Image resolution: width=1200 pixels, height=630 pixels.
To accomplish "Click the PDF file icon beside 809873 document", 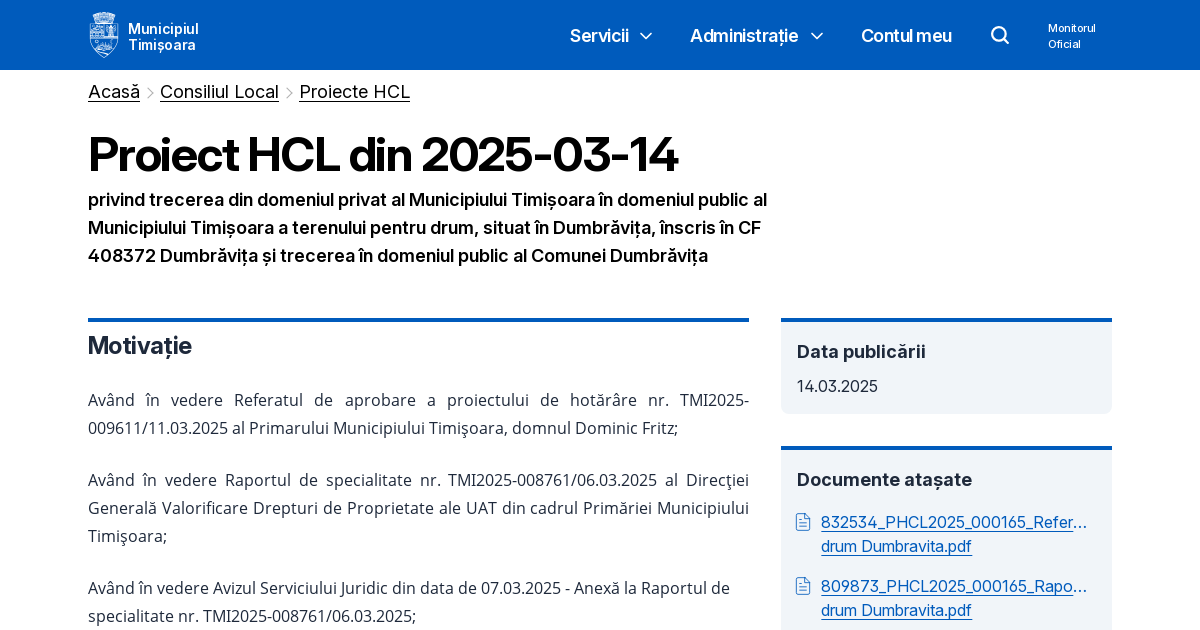I will pyautogui.click(x=803, y=586).
